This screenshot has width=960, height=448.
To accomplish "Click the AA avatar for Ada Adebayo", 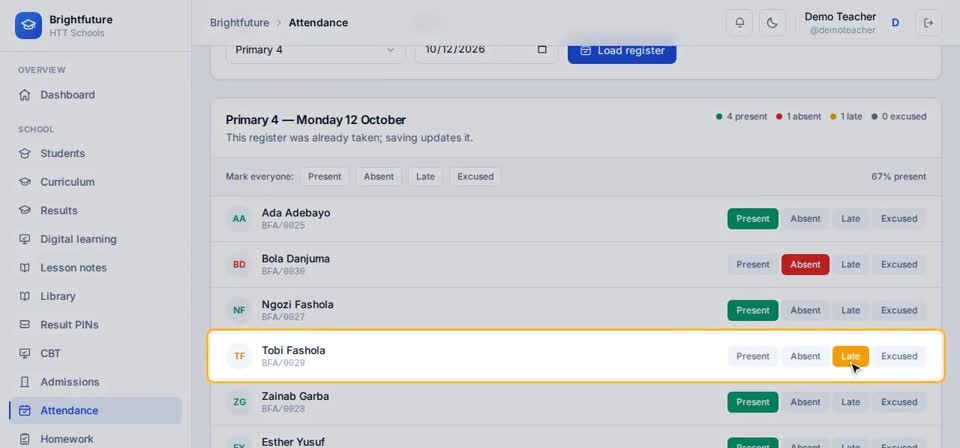I will point(239,218).
